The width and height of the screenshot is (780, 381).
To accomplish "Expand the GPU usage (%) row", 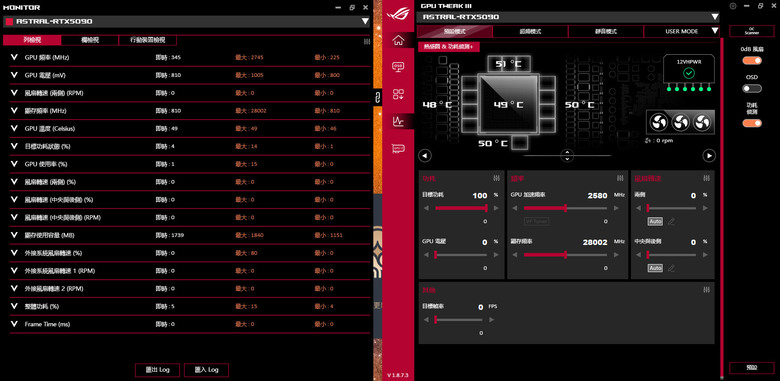I will pyautogui.click(x=14, y=164).
